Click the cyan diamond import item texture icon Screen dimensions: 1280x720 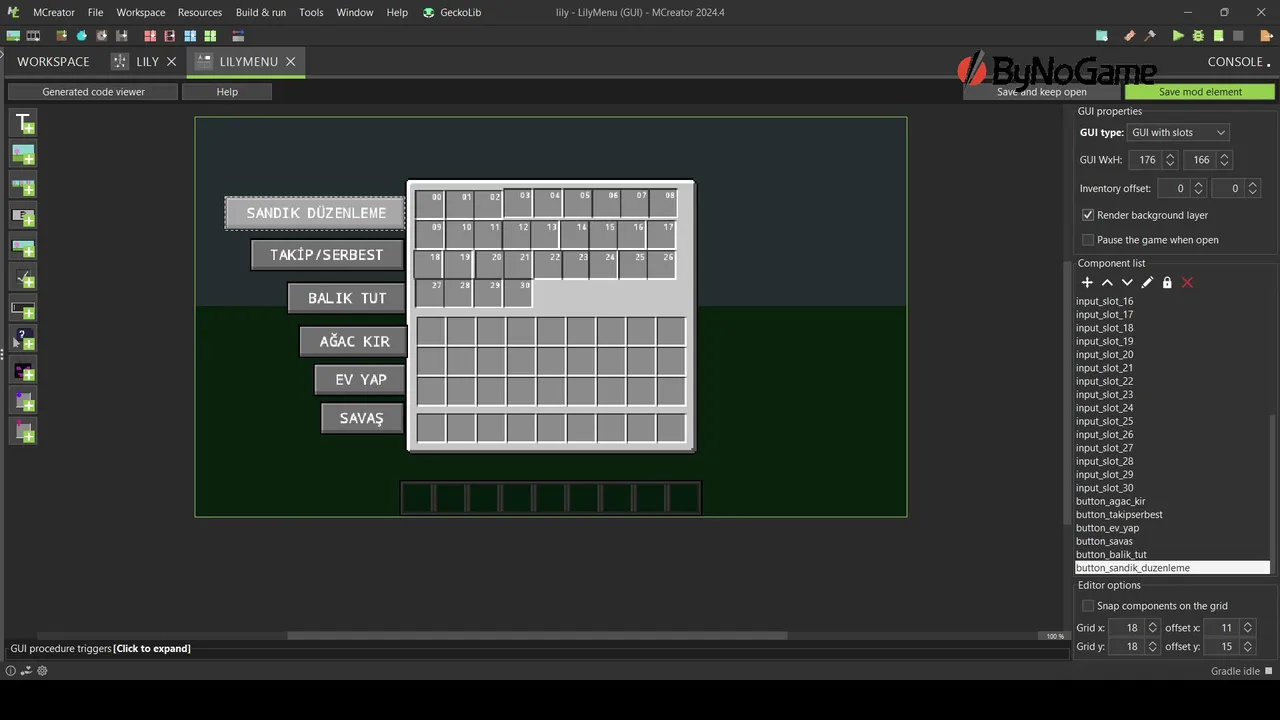click(82, 36)
